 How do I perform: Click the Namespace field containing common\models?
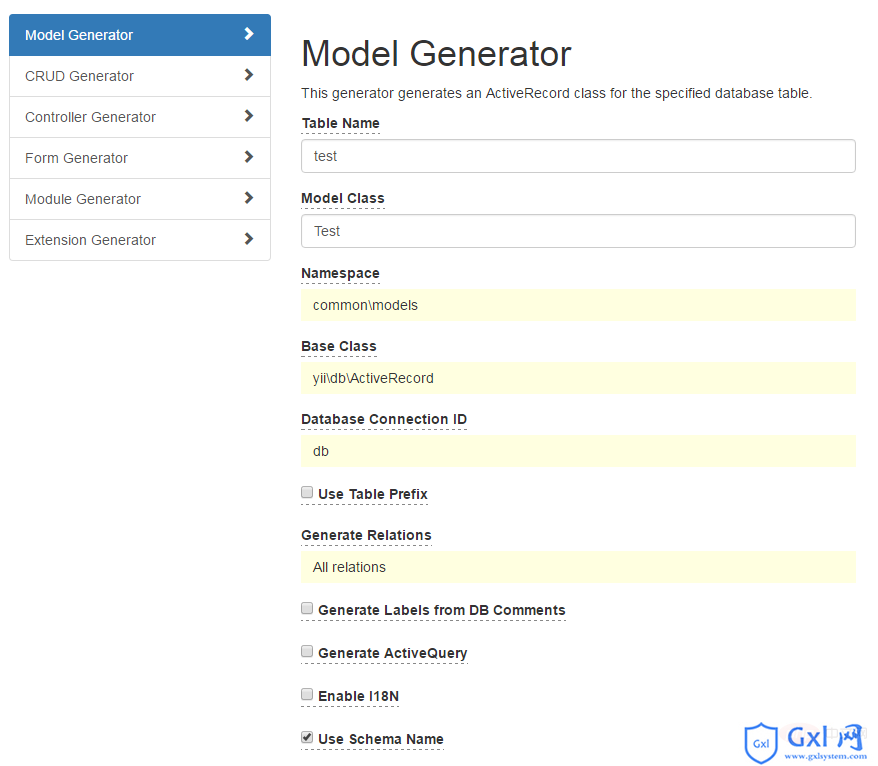pyautogui.click(x=578, y=305)
